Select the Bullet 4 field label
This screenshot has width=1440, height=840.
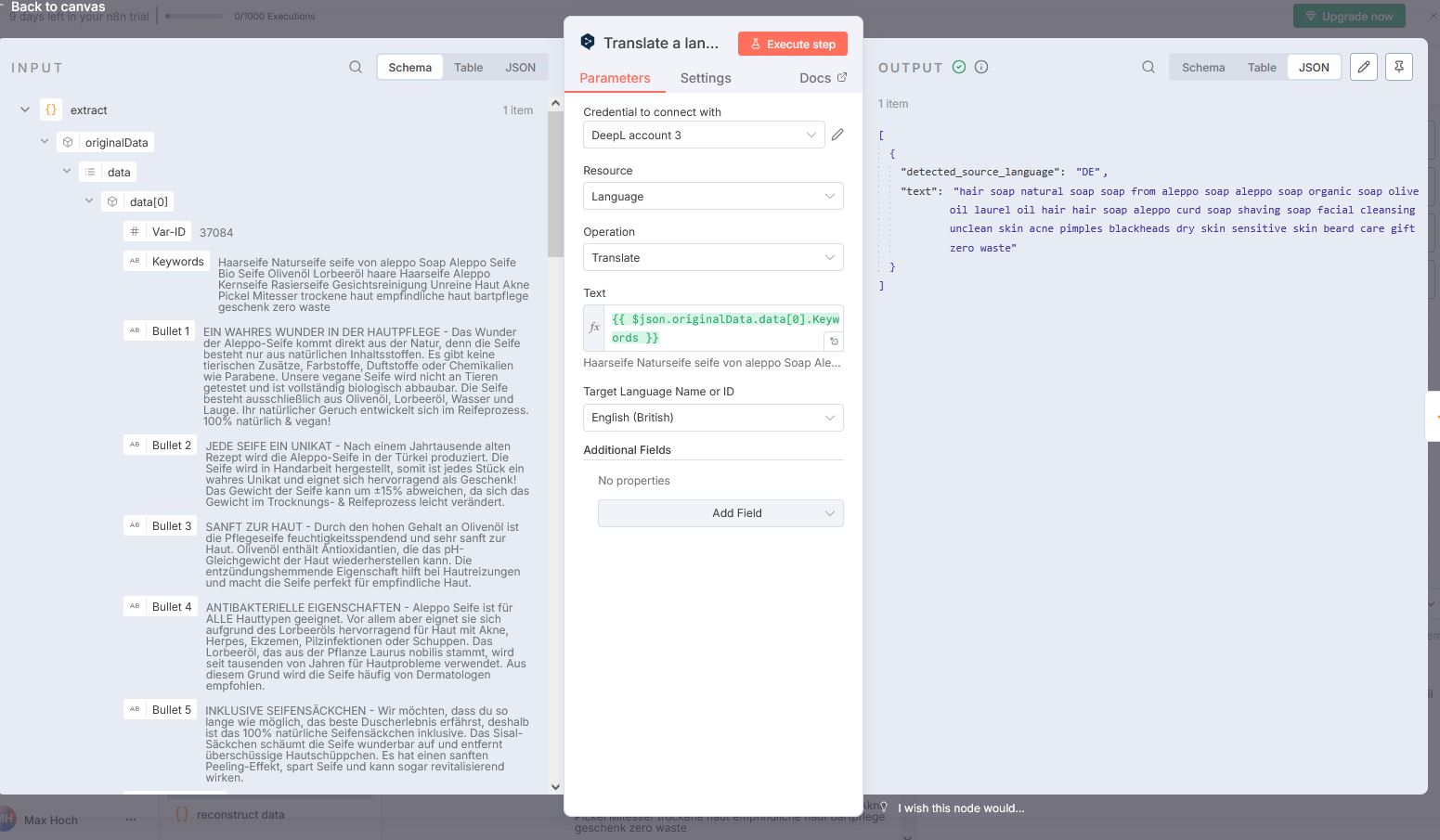172,606
